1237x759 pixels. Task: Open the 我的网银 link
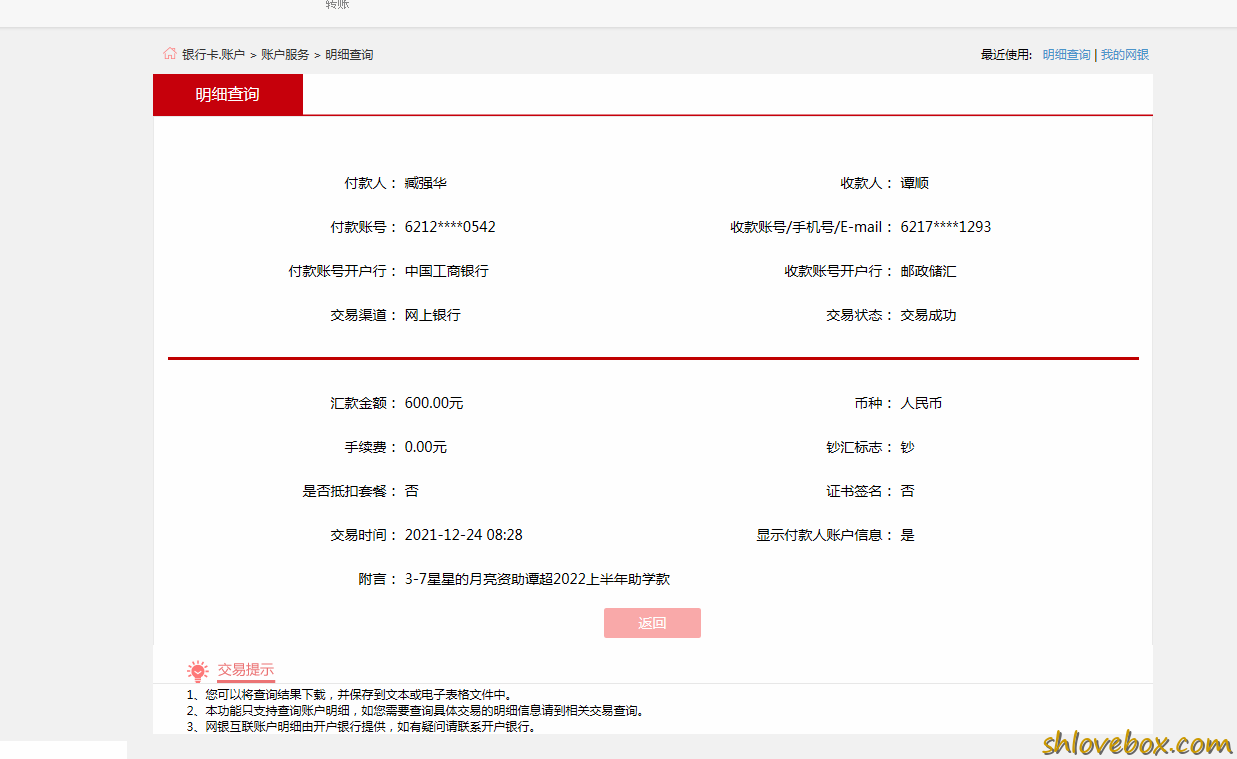tap(1125, 55)
